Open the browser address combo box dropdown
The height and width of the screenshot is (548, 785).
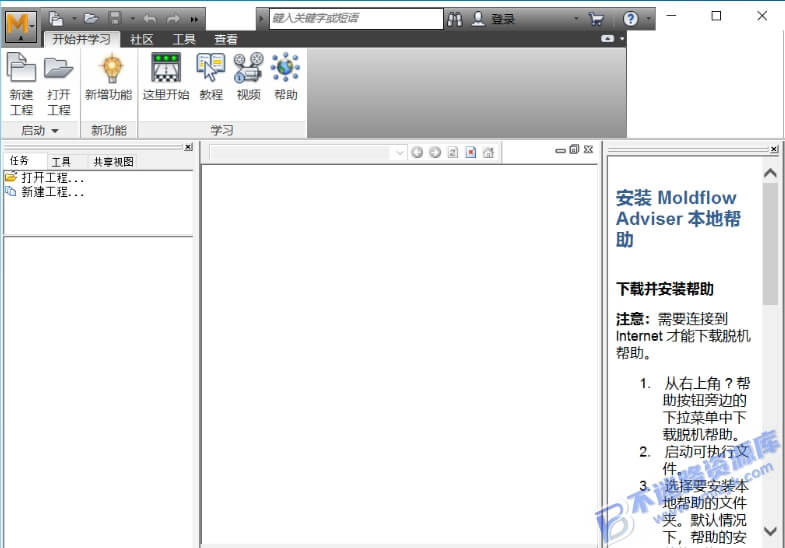pyautogui.click(x=399, y=152)
